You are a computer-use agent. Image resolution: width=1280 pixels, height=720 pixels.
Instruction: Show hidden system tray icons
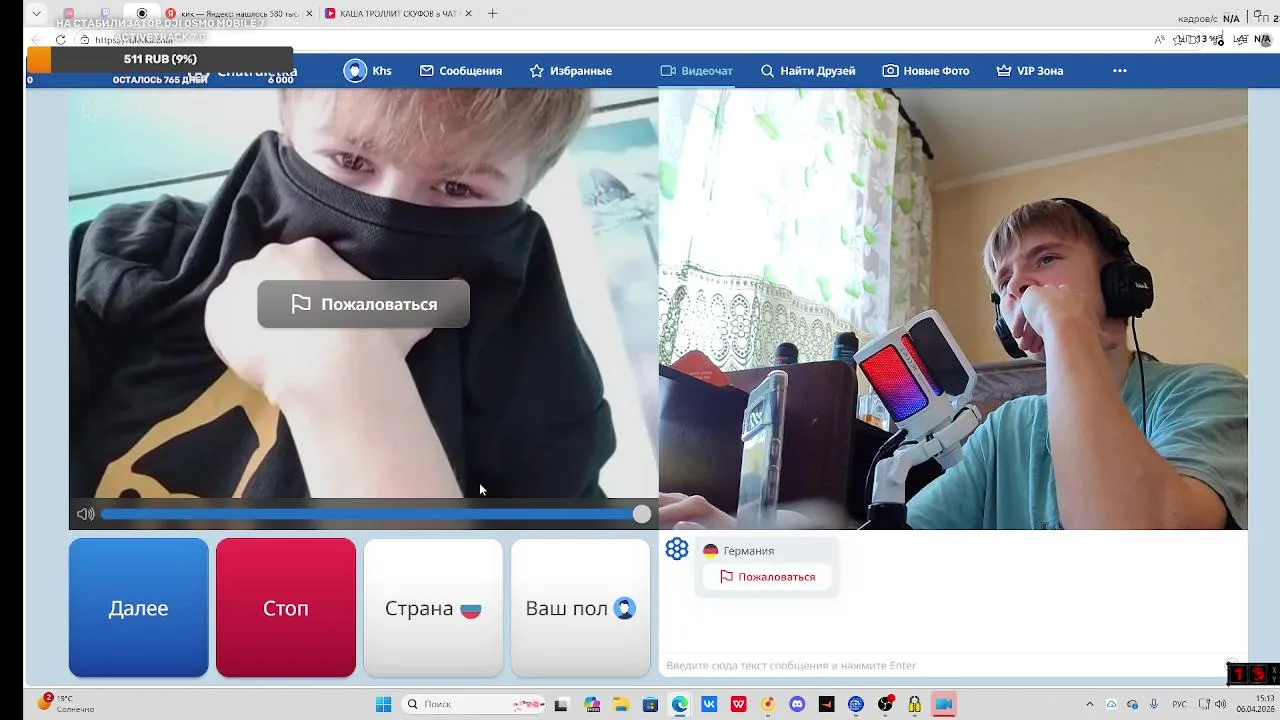(x=1089, y=704)
